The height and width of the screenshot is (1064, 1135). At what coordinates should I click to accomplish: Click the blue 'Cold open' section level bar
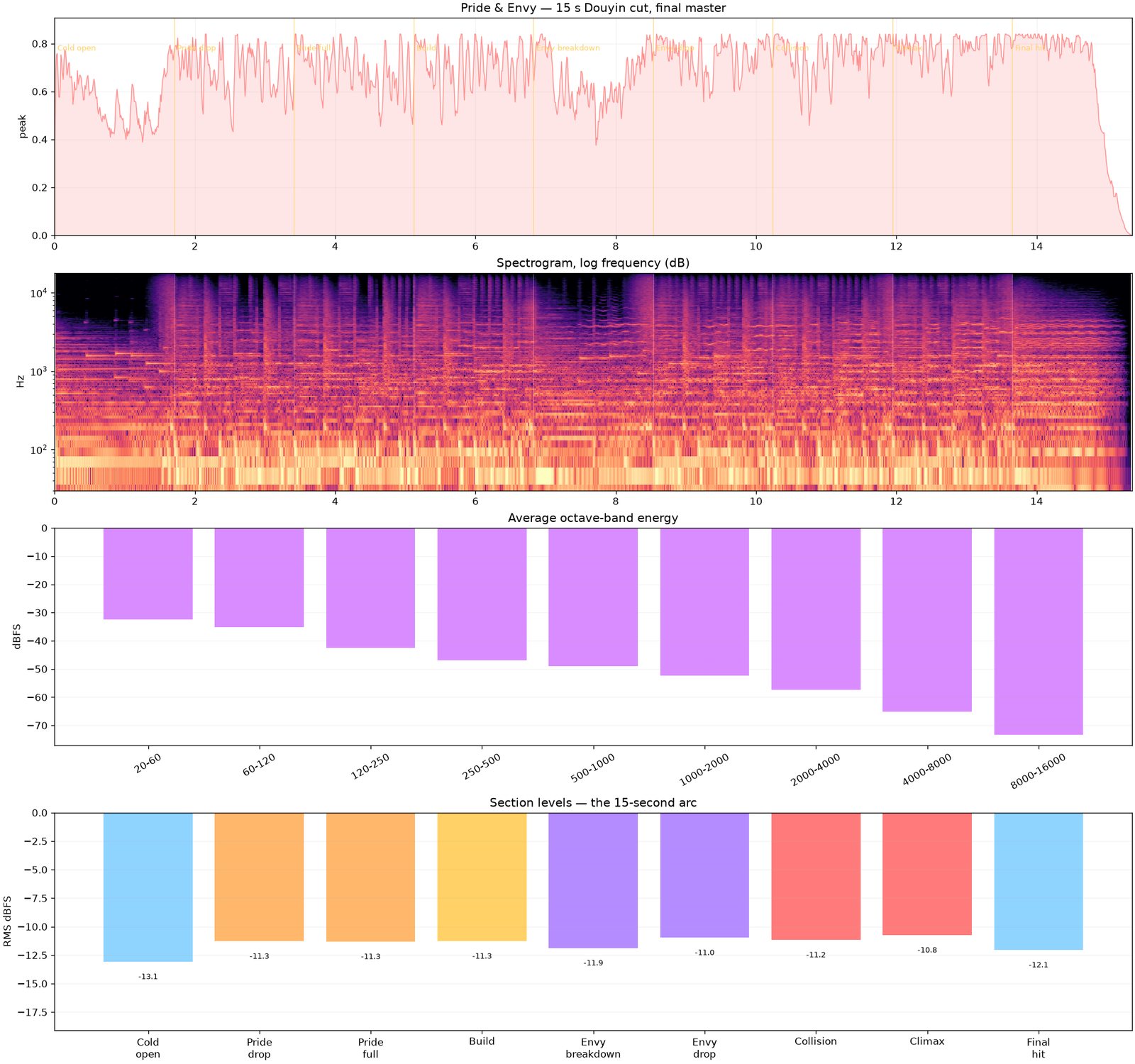click(x=148, y=887)
